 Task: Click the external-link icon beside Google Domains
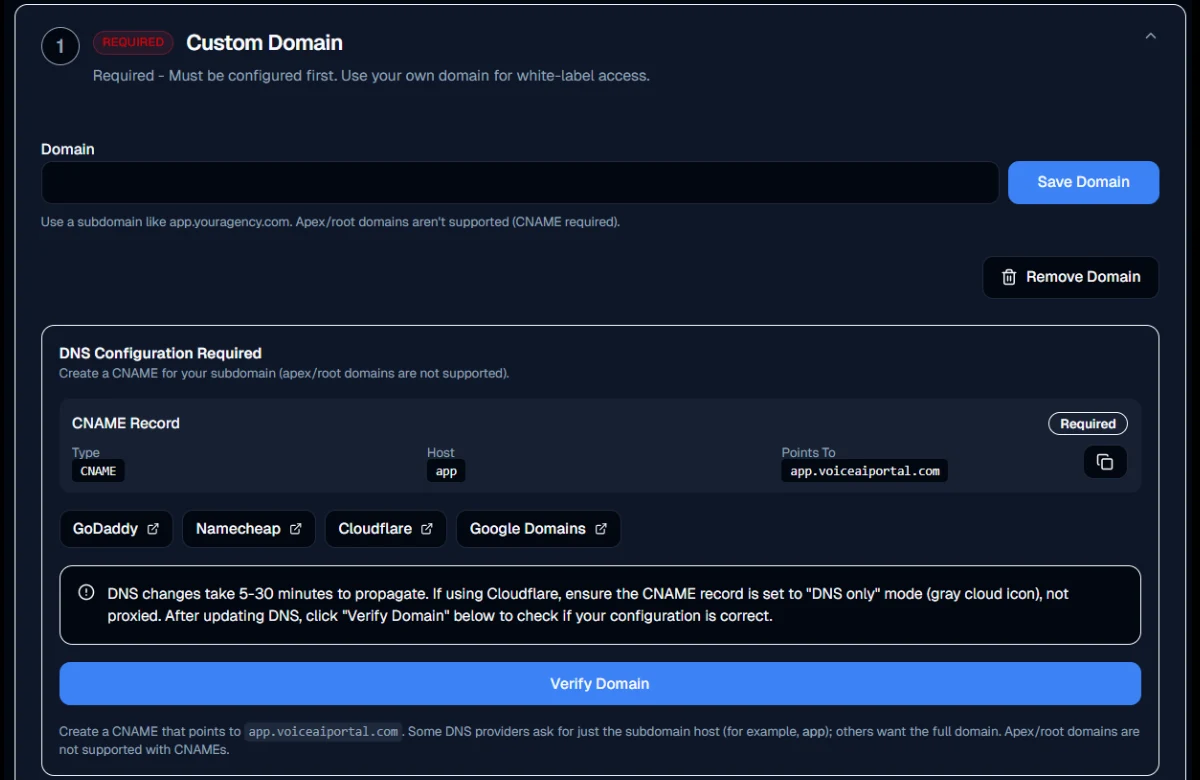click(x=600, y=528)
